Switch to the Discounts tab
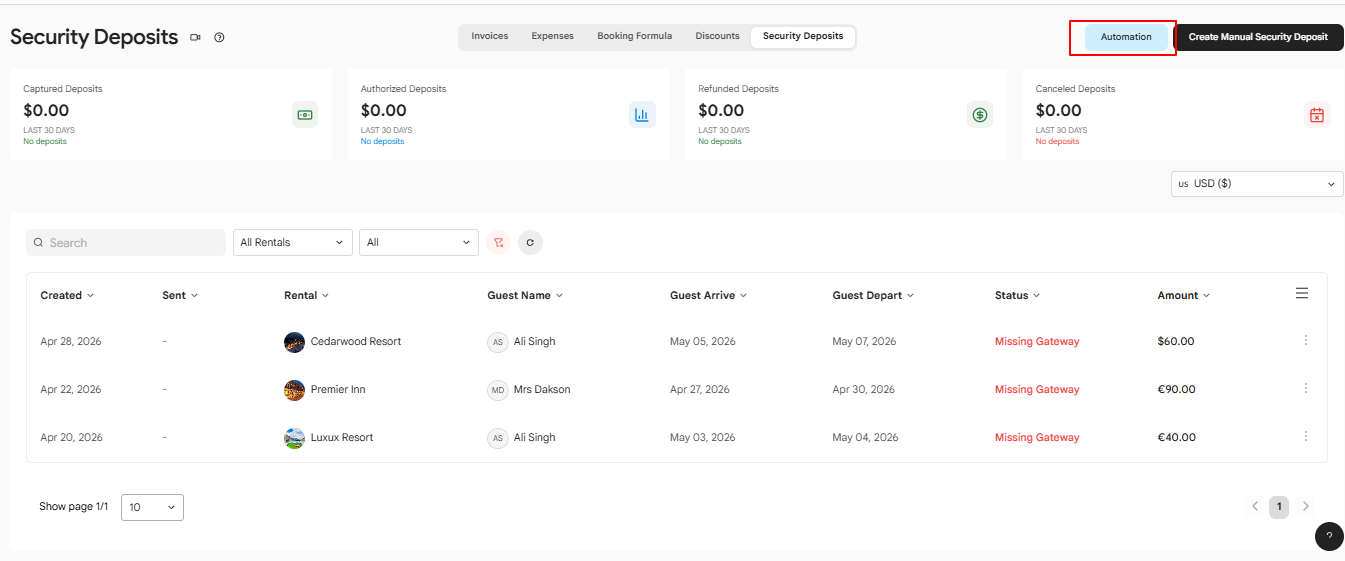This screenshot has width=1345, height=561. [718, 36]
